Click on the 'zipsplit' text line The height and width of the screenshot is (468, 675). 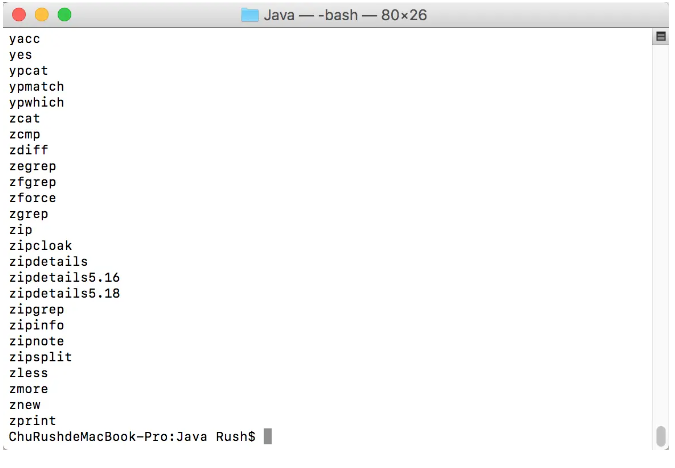click(40, 357)
